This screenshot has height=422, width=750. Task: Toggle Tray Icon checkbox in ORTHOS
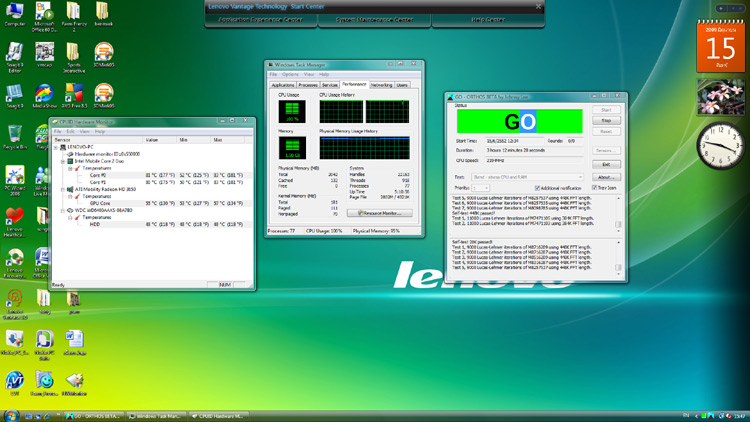595,188
